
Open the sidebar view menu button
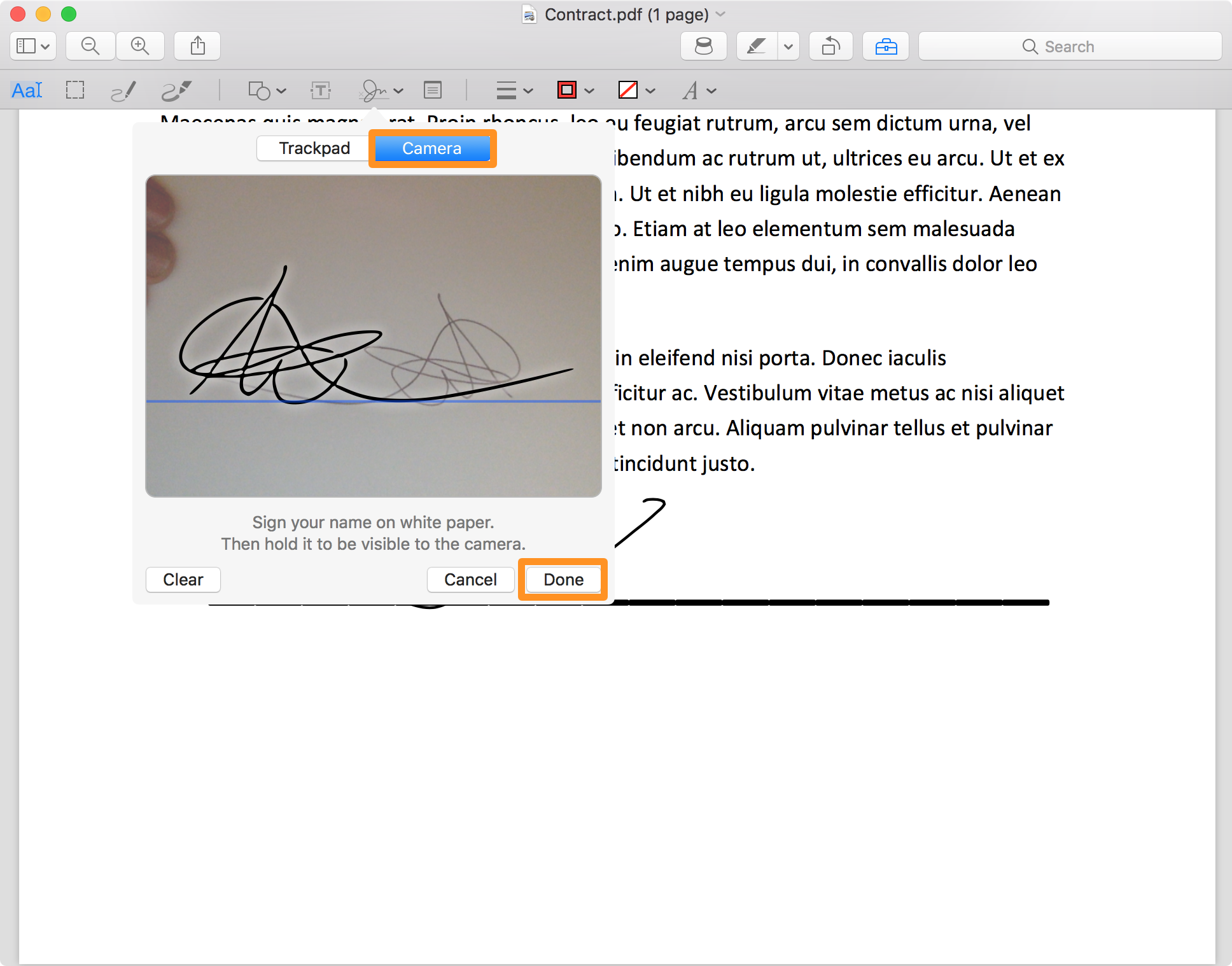click(33, 46)
